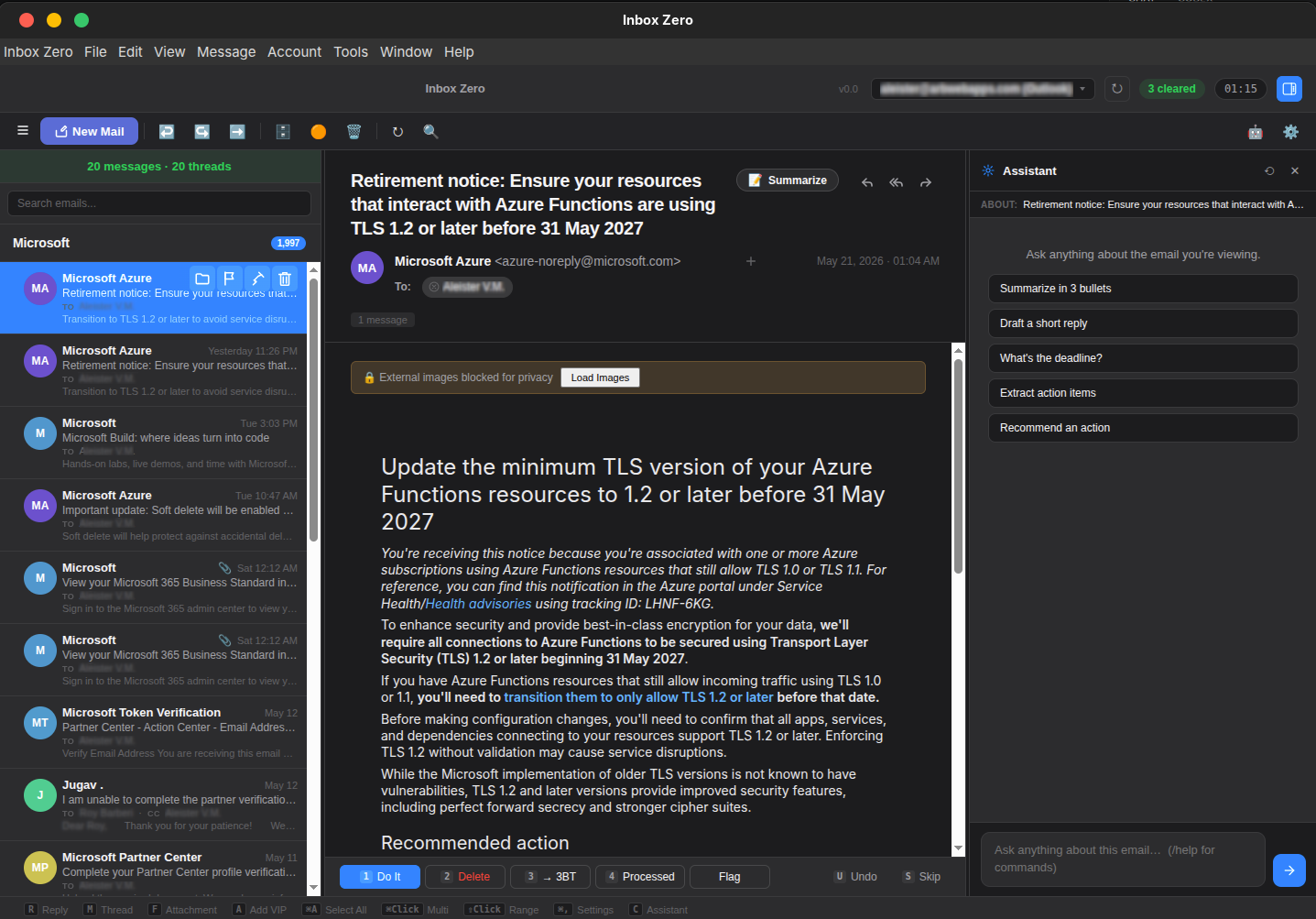1316x919 pixels.
Task: Click Load Images button
Action: 601,377
